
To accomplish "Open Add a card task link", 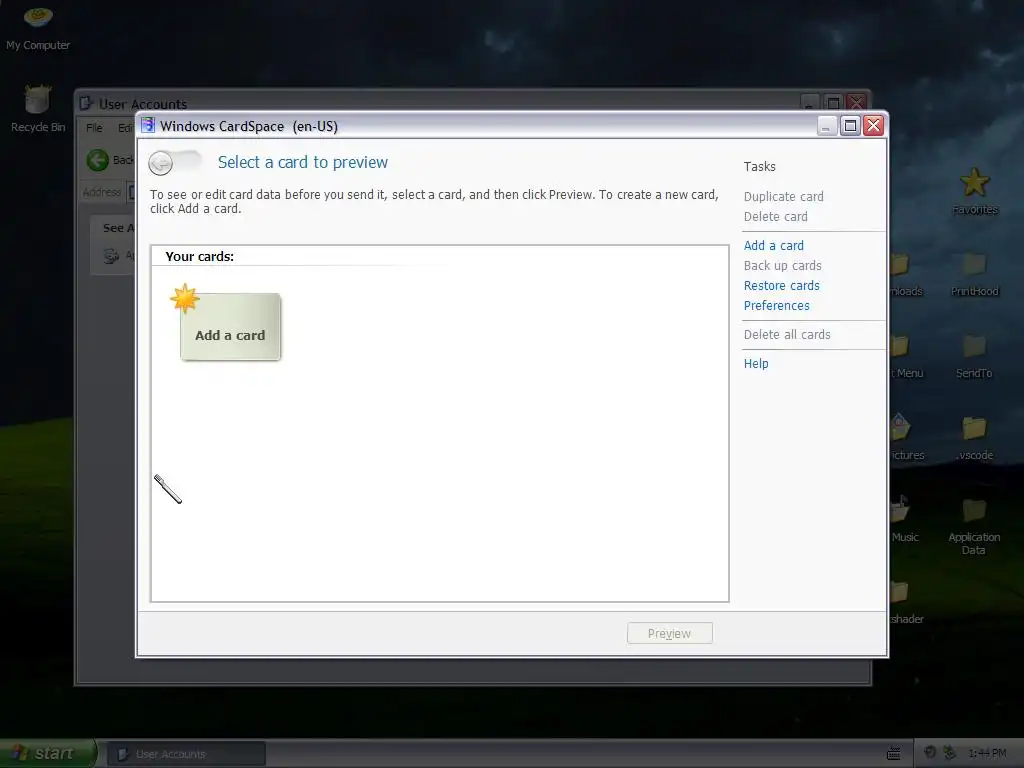I will [773, 246].
